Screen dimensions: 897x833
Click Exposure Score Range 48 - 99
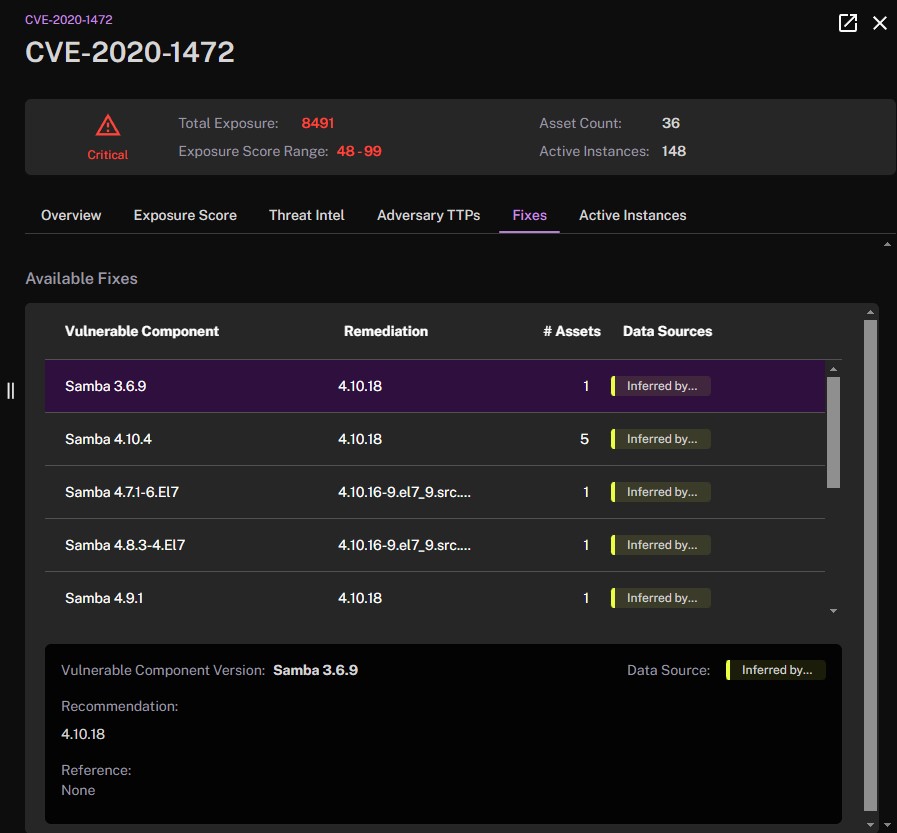tap(359, 151)
